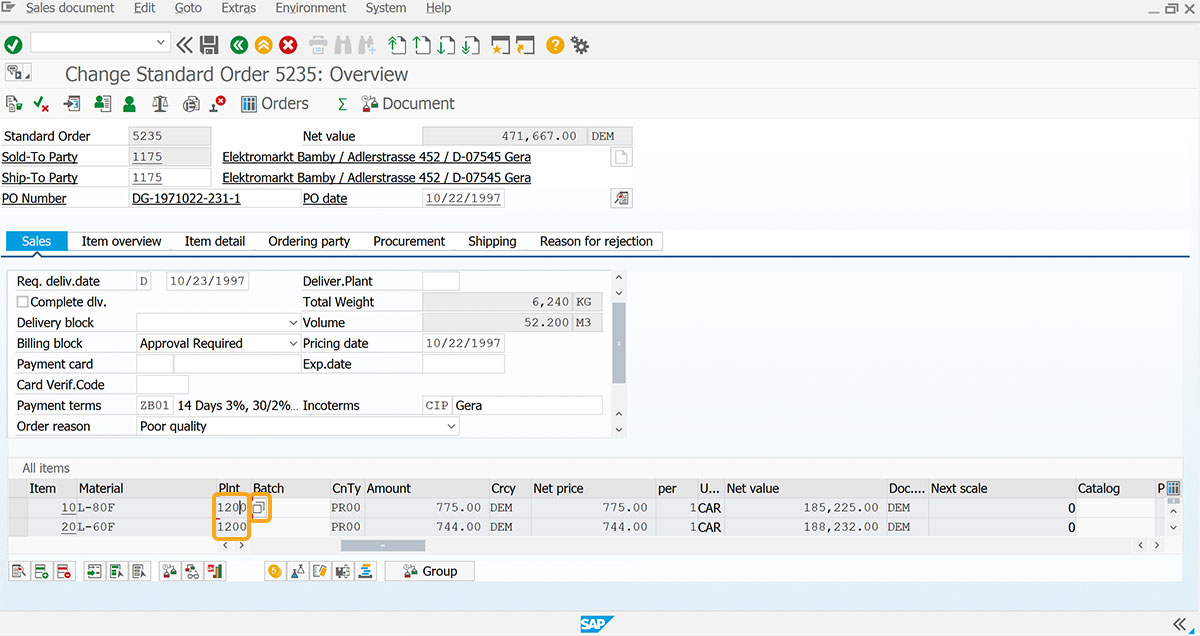This screenshot has height=636, width=1200.
Task: Click the Req. deliv.date field 10/23/1997
Action: 207,282
